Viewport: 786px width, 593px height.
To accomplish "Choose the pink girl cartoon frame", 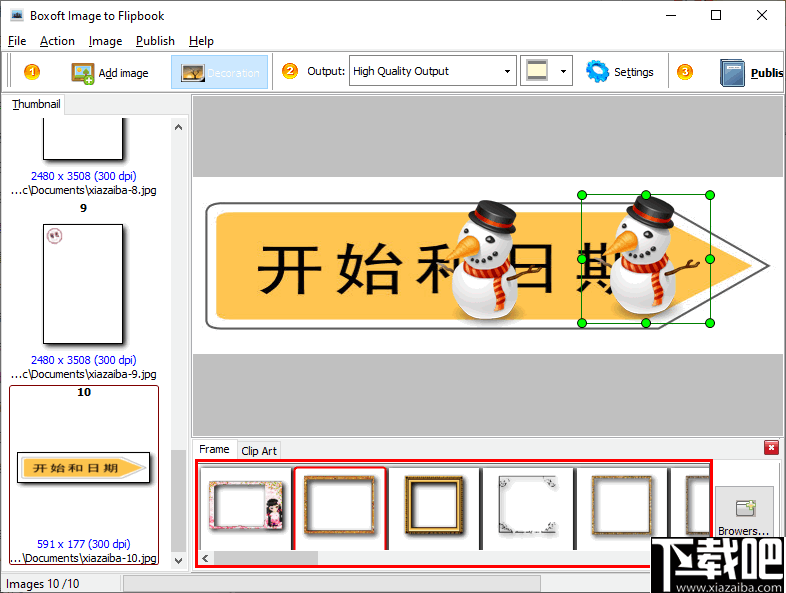I will tap(246, 505).
